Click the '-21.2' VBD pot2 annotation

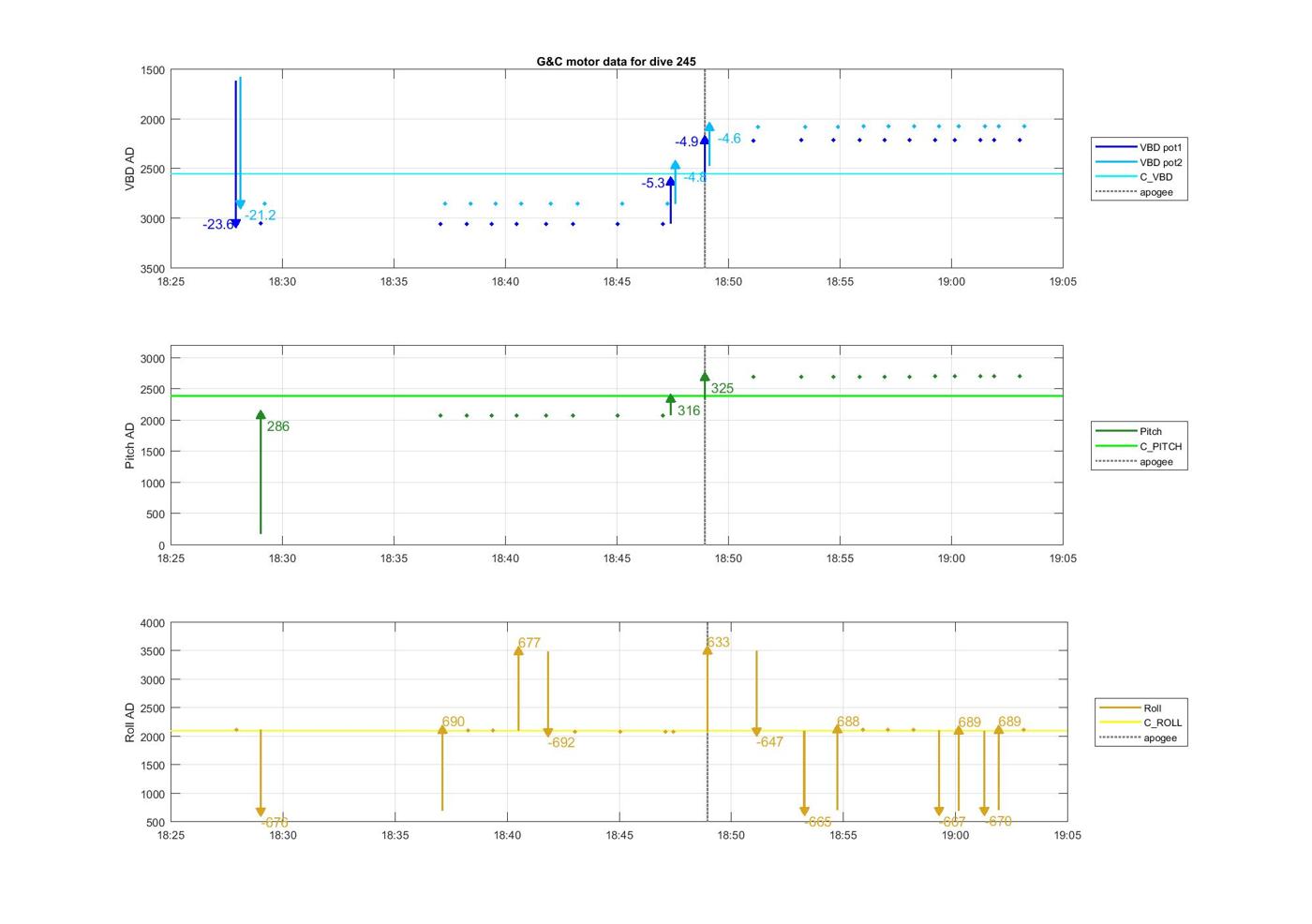(261, 215)
